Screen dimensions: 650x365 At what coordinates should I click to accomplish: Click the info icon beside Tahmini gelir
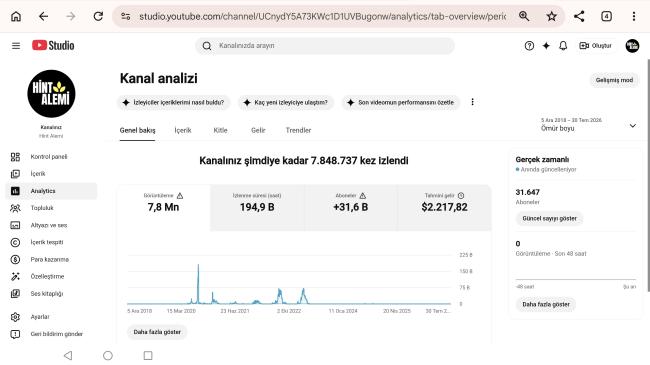tap(461, 195)
